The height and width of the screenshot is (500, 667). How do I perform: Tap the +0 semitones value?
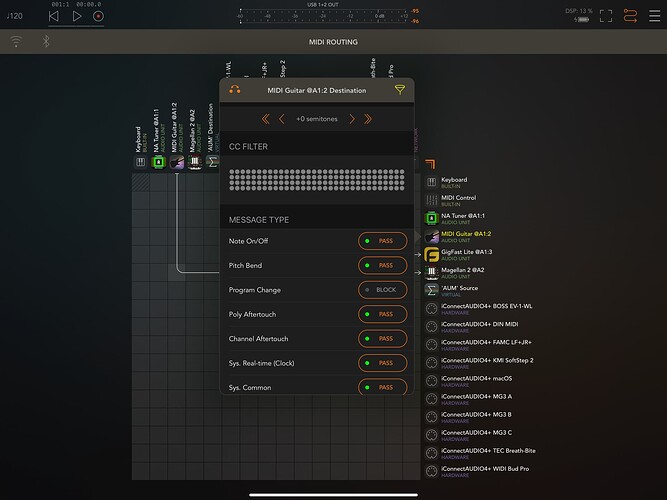coord(317,119)
